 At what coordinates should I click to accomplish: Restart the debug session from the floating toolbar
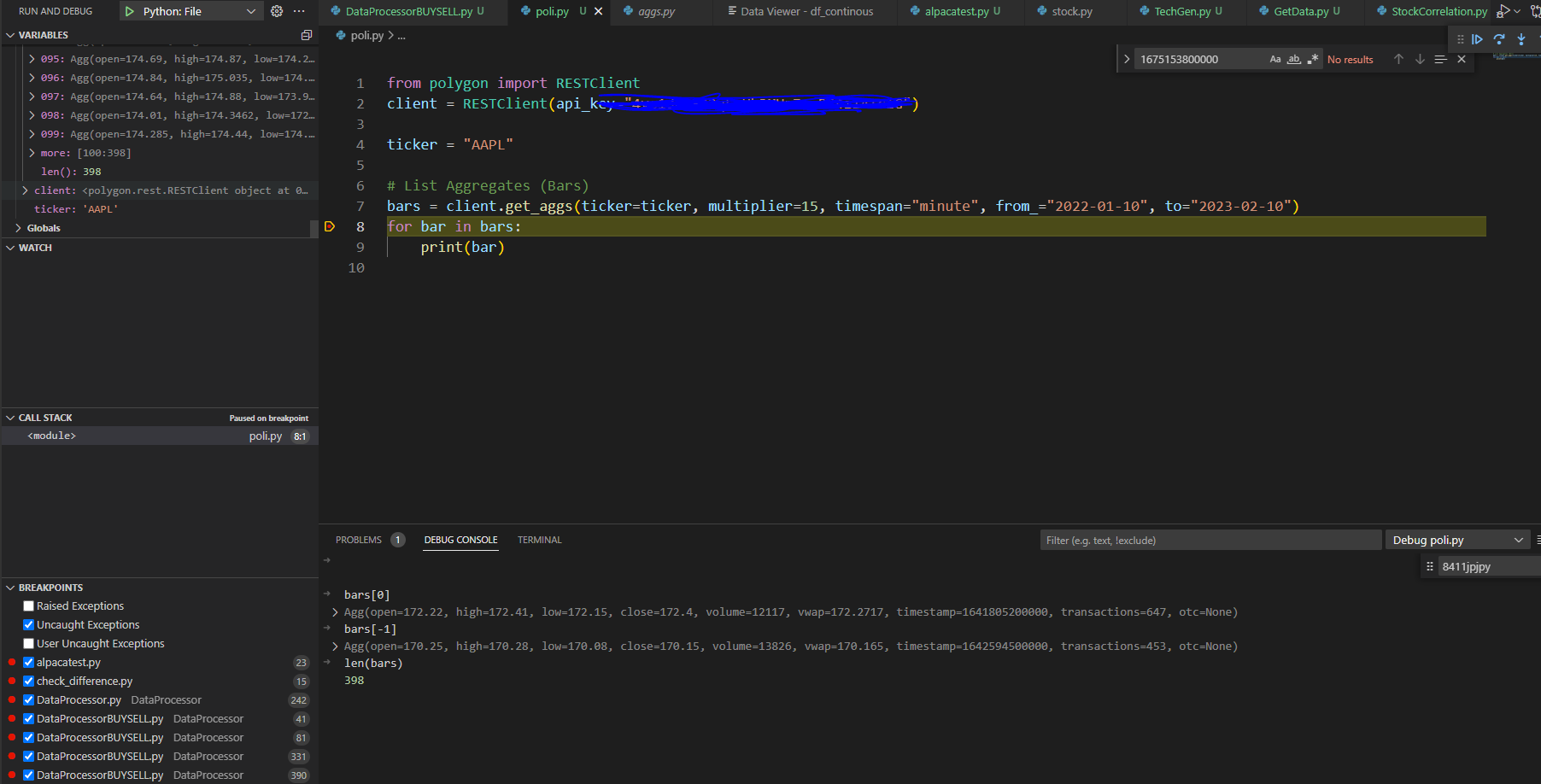(1538, 39)
